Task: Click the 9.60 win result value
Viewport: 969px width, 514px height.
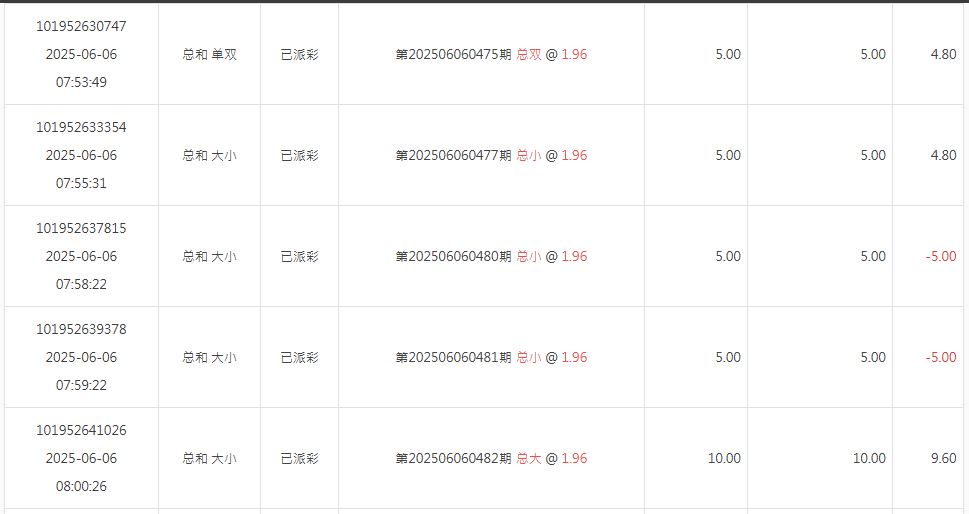Action: [x=942, y=458]
